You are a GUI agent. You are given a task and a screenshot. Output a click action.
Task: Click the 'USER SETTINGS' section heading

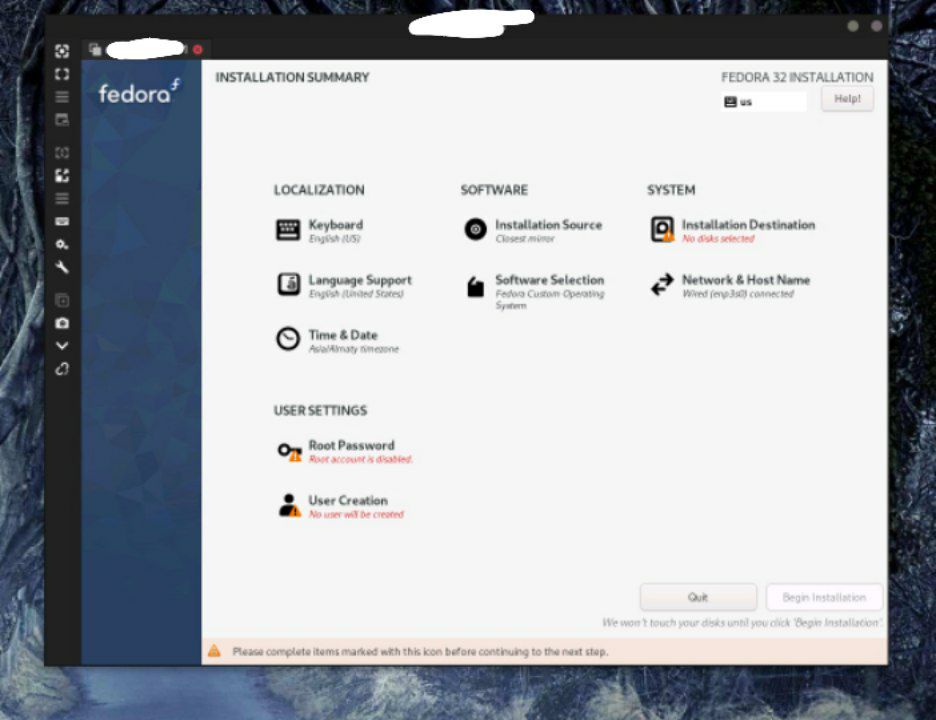coord(320,411)
